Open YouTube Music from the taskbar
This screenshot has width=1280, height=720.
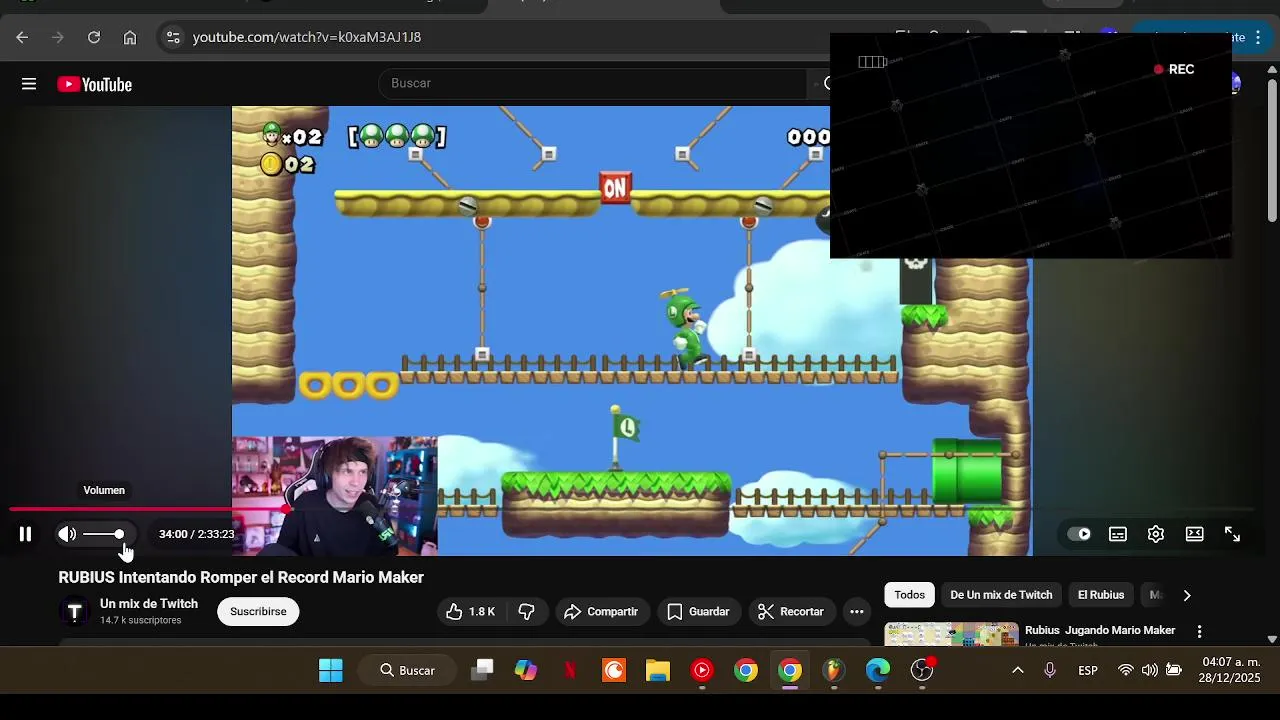click(x=702, y=670)
